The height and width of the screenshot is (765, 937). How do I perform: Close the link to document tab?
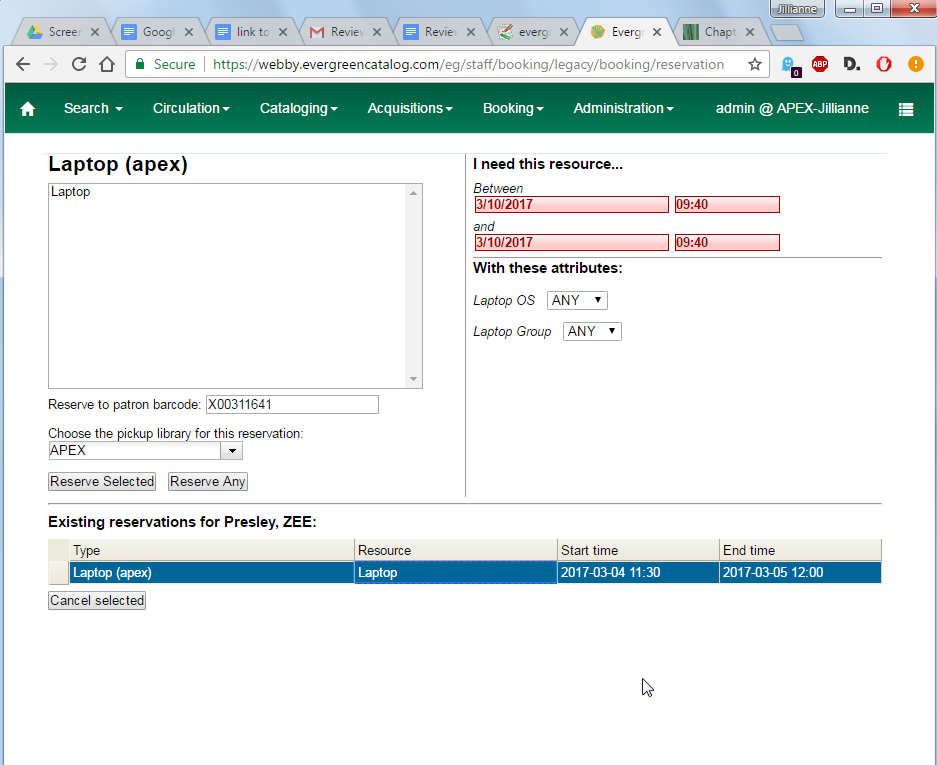tap(283, 32)
